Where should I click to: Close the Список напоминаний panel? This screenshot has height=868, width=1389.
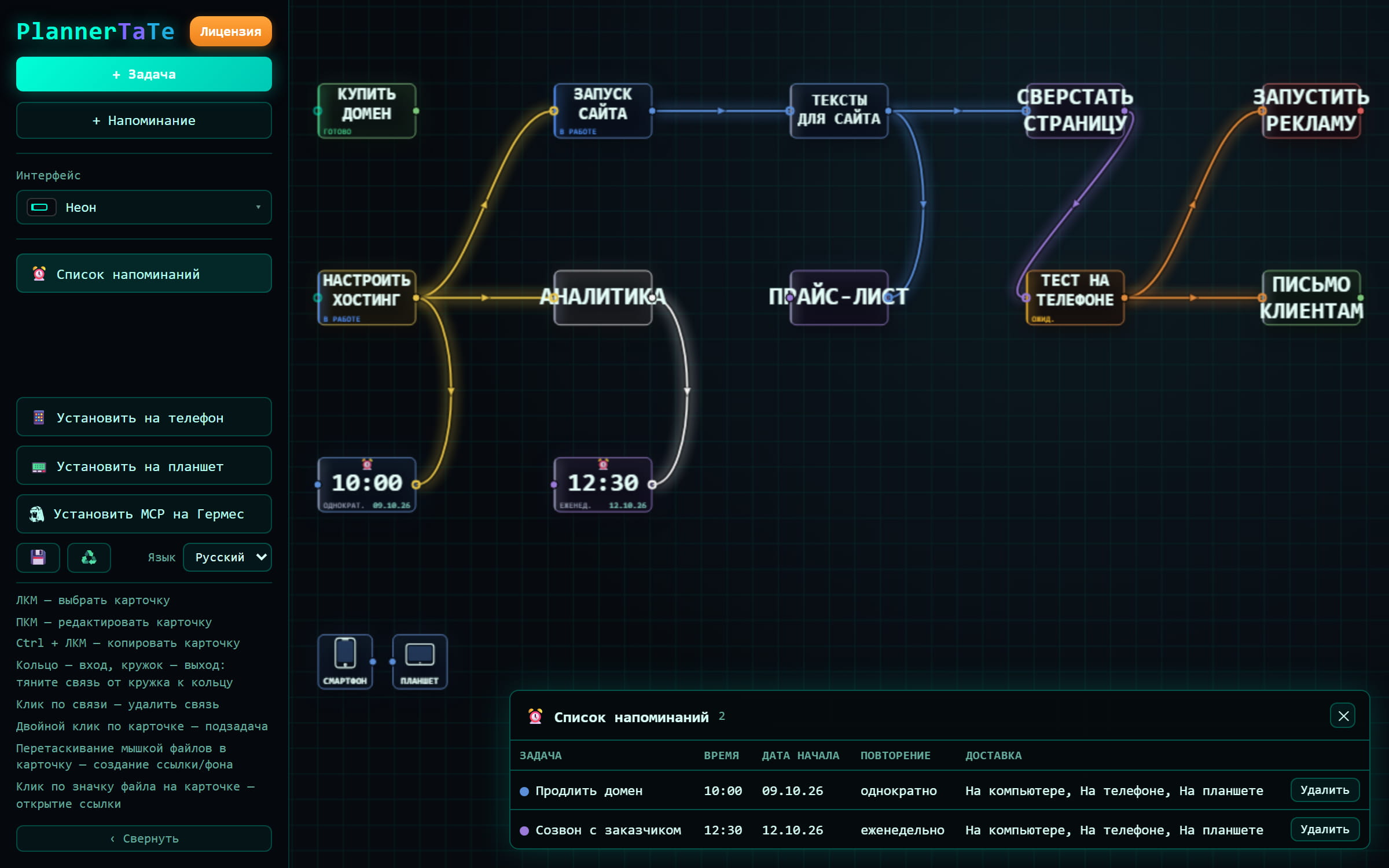[1343, 716]
